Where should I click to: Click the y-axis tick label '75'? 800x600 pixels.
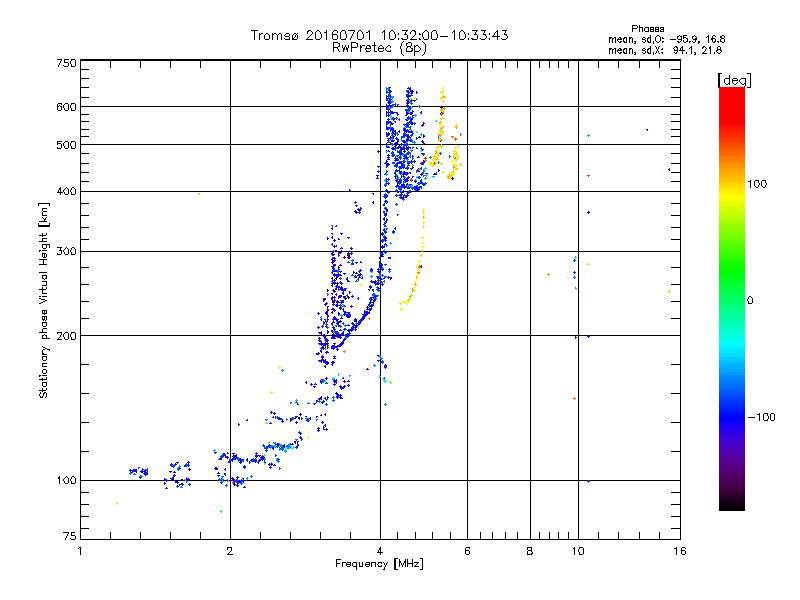70,536
